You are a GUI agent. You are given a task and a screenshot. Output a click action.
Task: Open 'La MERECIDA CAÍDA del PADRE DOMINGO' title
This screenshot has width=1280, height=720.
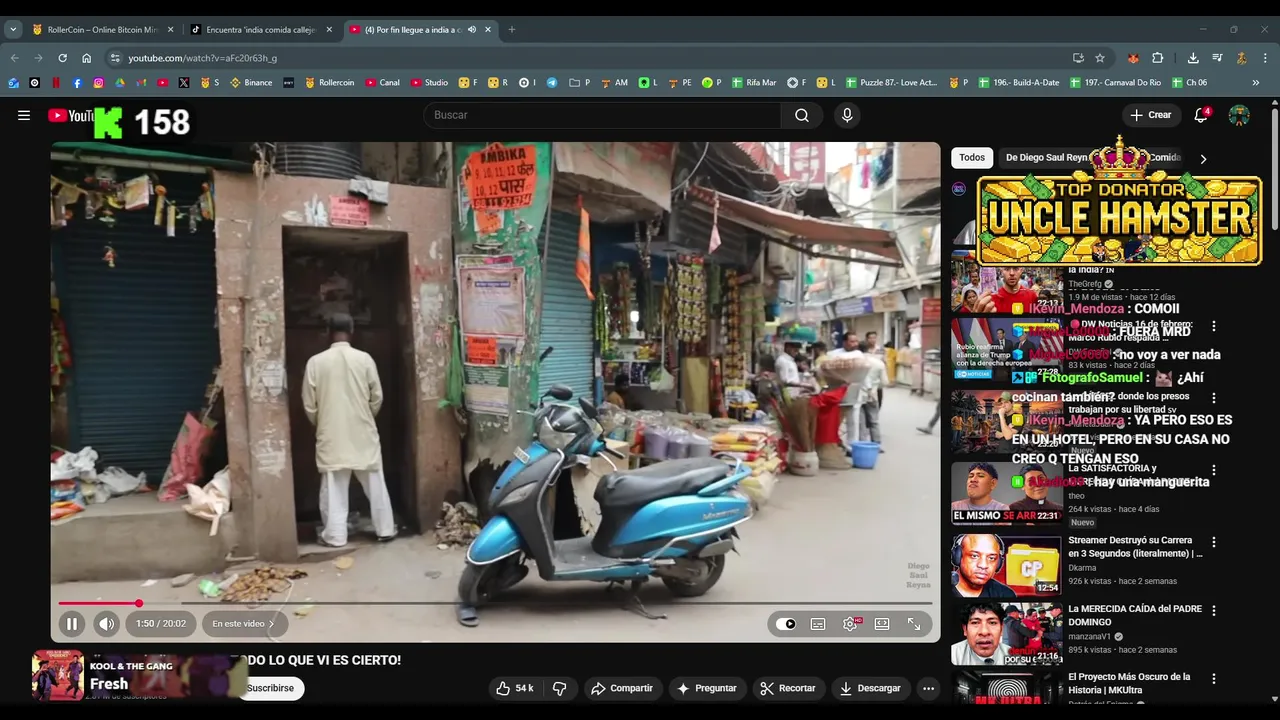[x=1135, y=615]
